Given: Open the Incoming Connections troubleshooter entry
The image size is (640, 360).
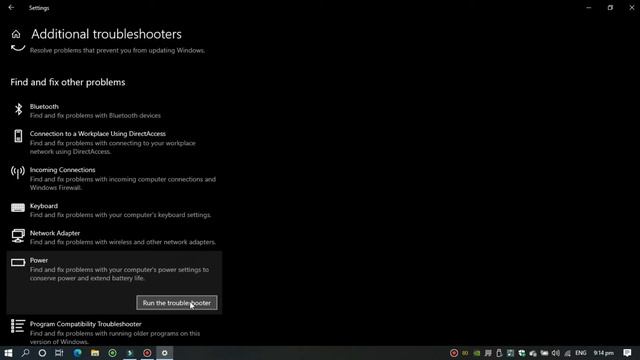Looking at the screenshot, I should [114, 178].
